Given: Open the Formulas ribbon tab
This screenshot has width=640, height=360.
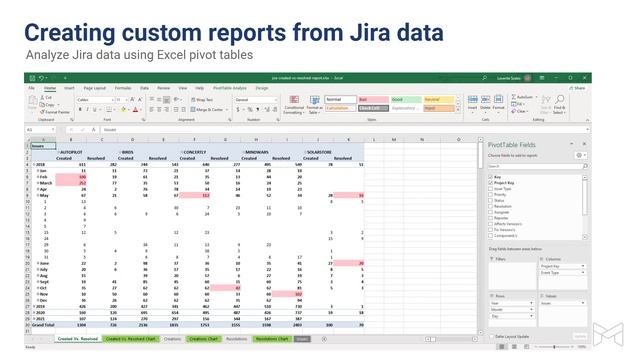Looking at the screenshot, I should [123, 88].
